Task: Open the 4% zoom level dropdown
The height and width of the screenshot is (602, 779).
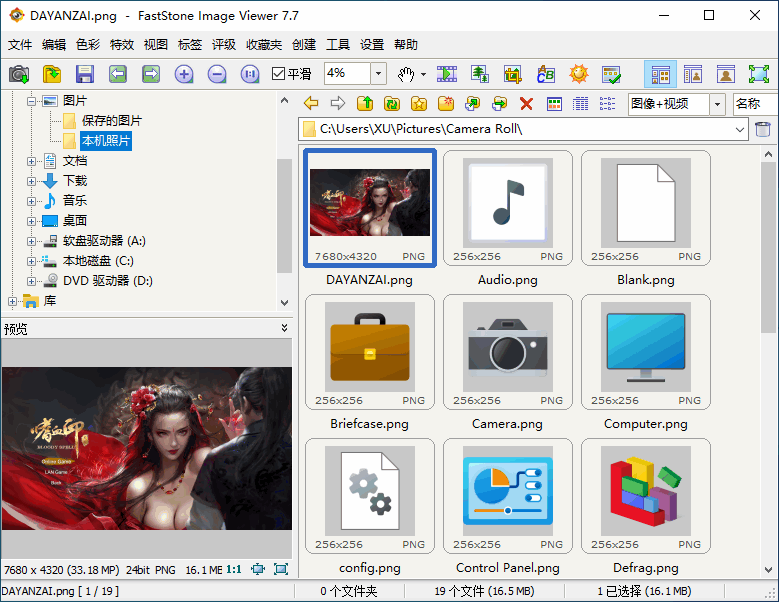Action: click(378, 74)
